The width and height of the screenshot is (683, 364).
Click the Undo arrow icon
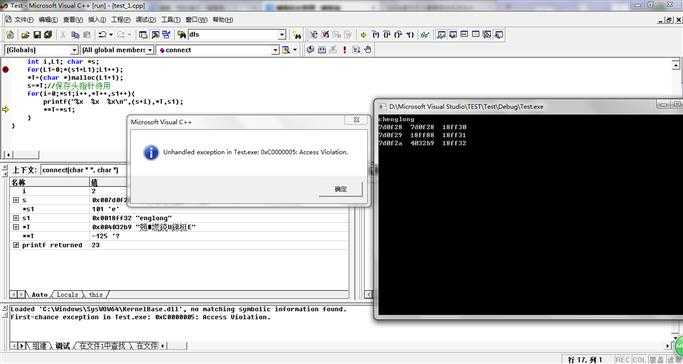click(102, 34)
